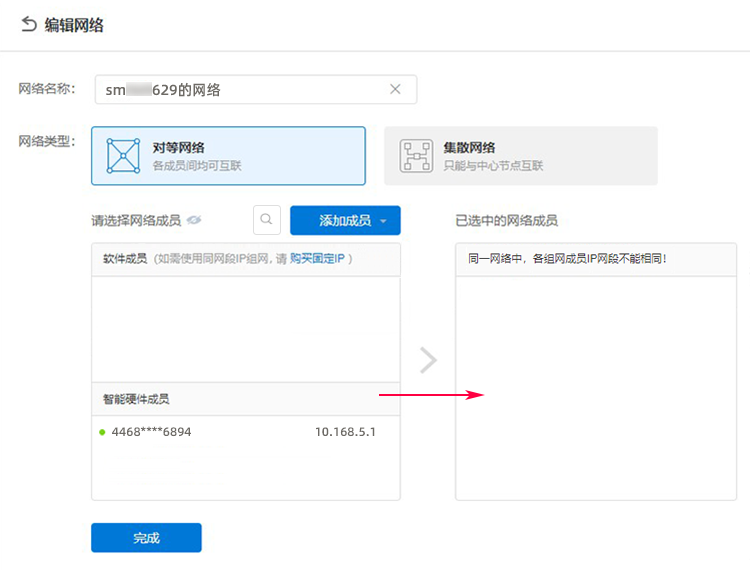Image resolution: width=750 pixels, height=570 pixels.
Task: Click the 对等网络 mesh topology icon
Action: click(123, 156)
